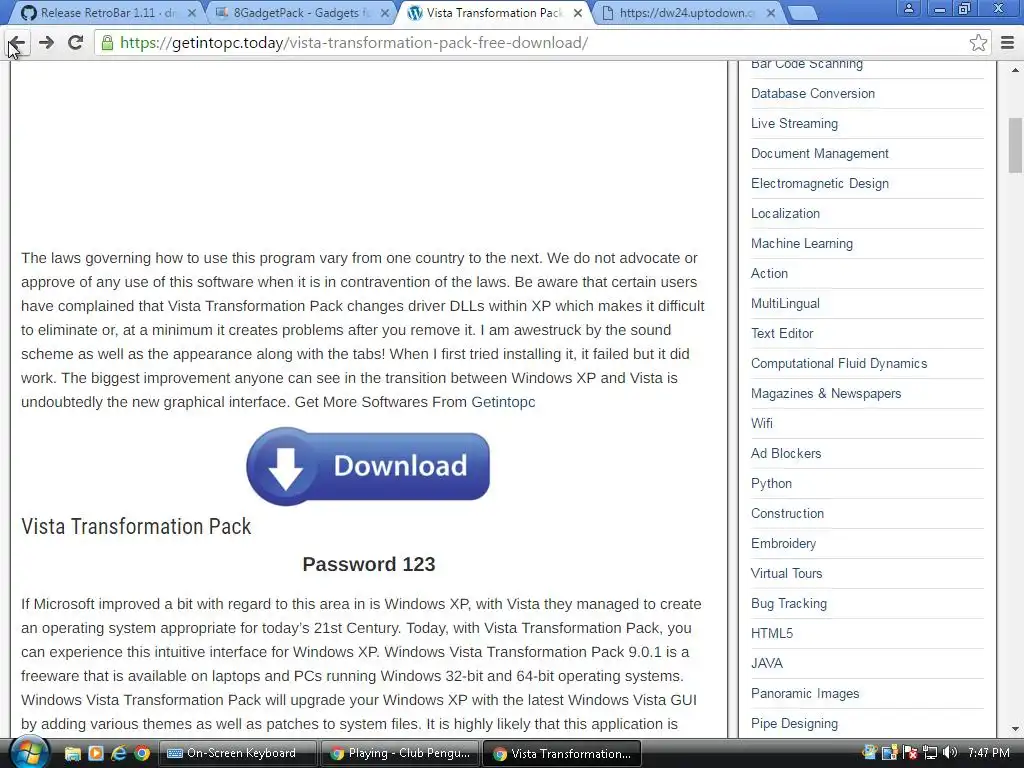Switch to On-Screen Keyboard taskbar button
The image size is (1024, 768).
(x=238, y=754)
